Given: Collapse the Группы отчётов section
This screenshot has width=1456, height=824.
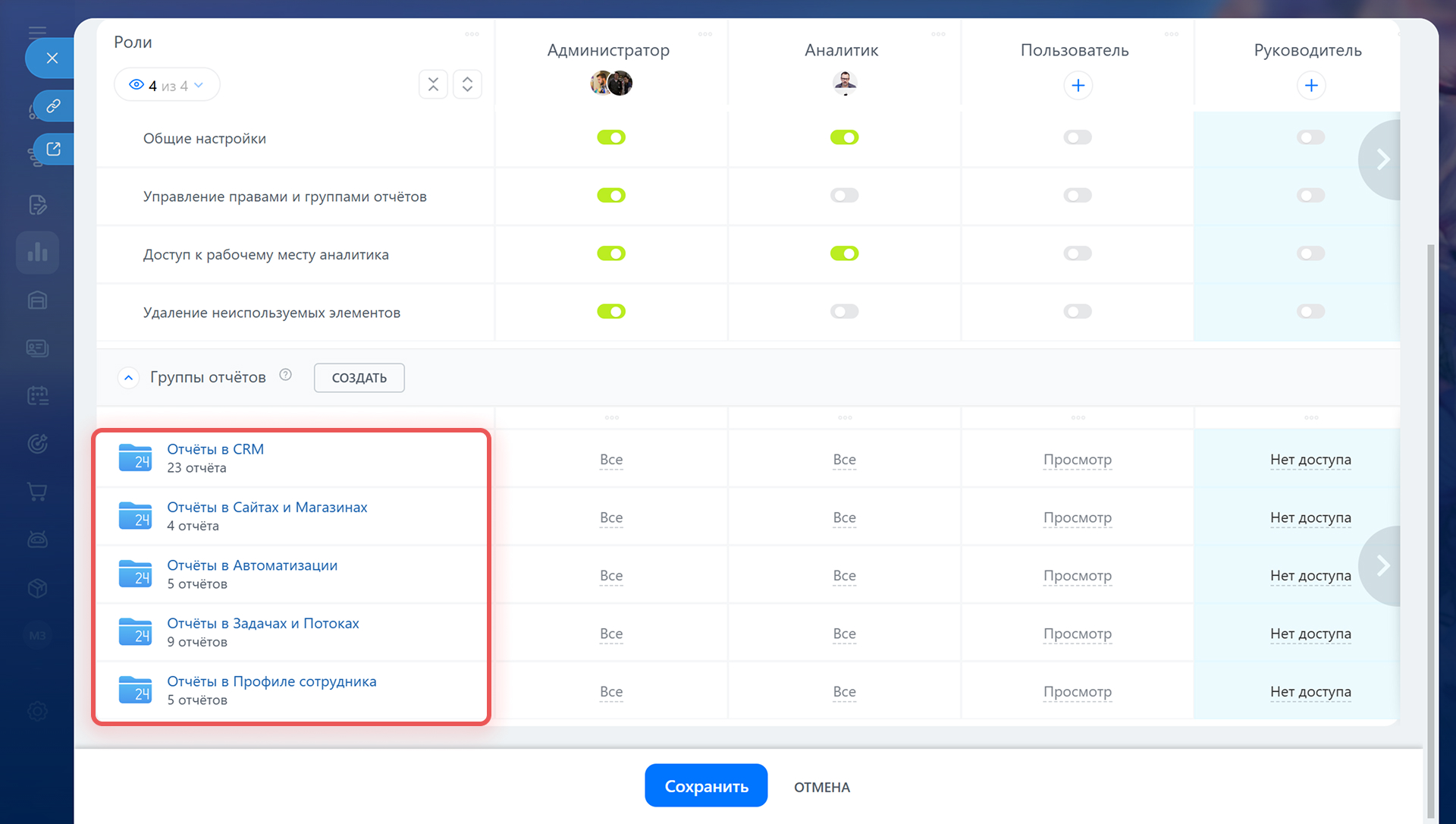Looking at the screenshot, I should tap(128, 377).
